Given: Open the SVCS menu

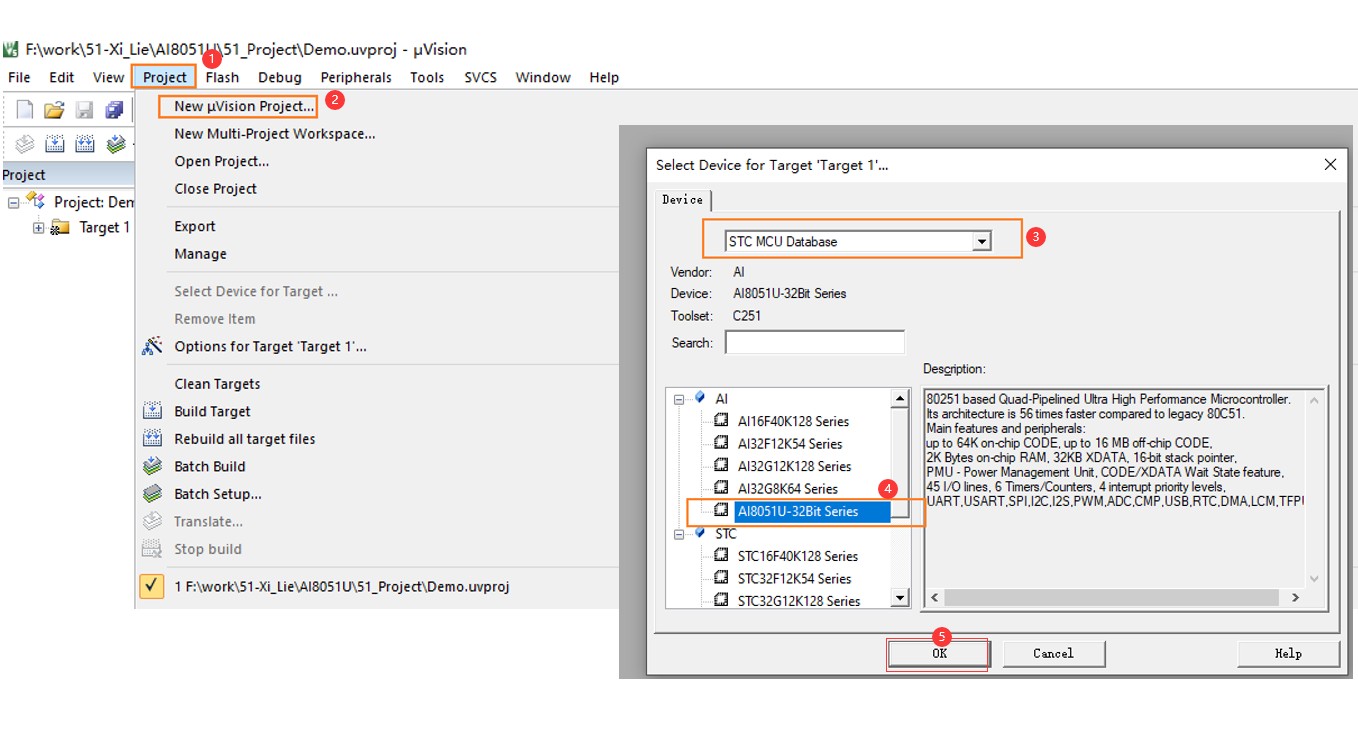Looking at the screenshot, I should [x=480, y=77].
